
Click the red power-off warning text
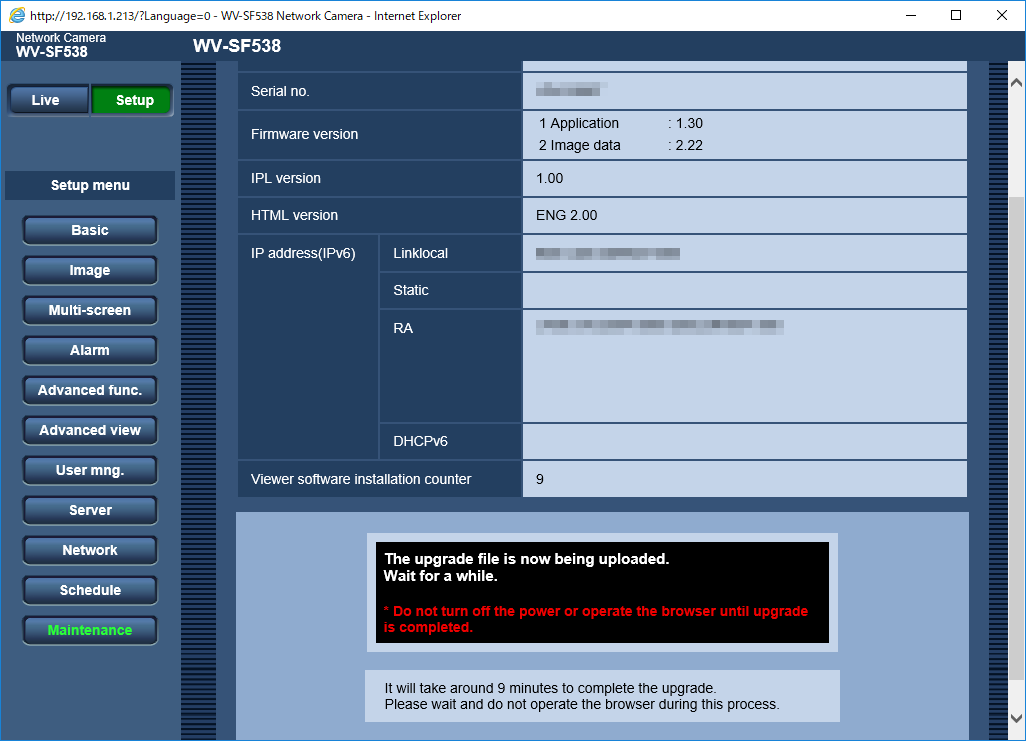(x=596, y=619)
